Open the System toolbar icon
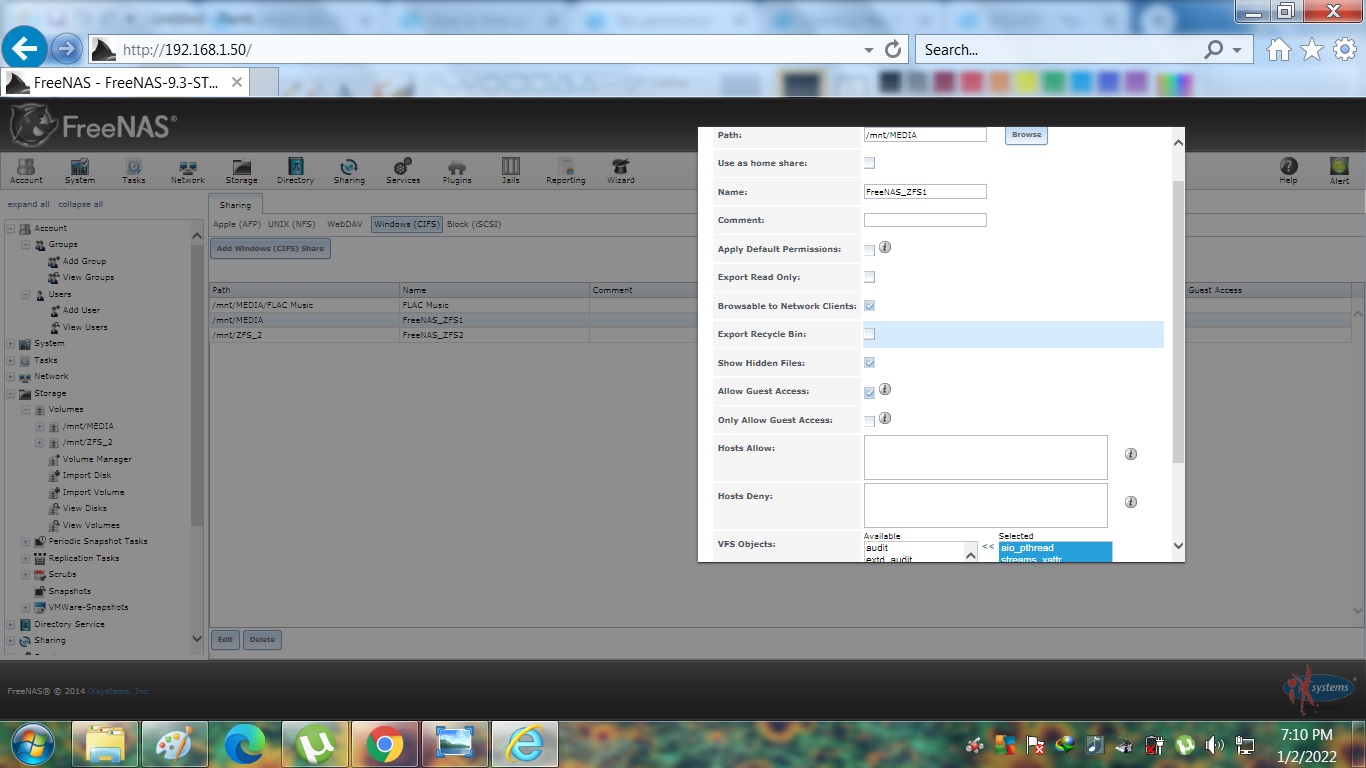1366x768 pixels. 80,171
